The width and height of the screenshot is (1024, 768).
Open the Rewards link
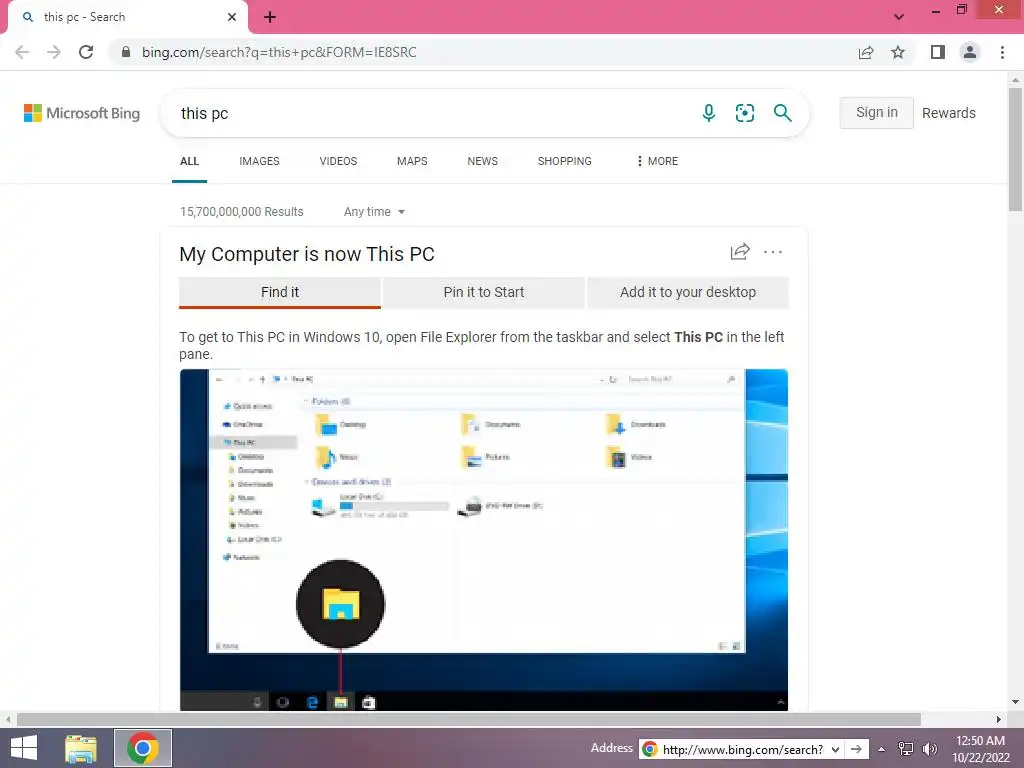948,113
